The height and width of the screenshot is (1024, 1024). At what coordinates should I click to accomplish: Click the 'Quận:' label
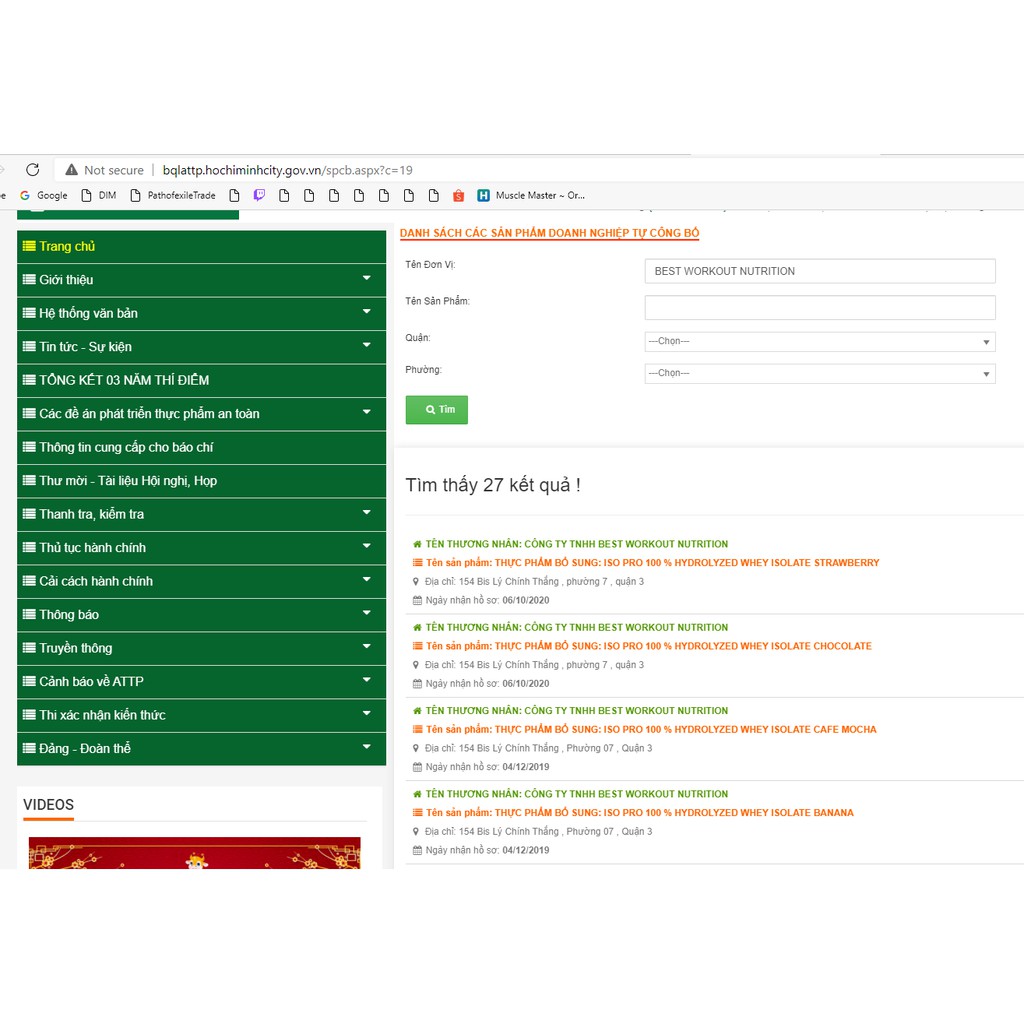click(x=418, y=338)
